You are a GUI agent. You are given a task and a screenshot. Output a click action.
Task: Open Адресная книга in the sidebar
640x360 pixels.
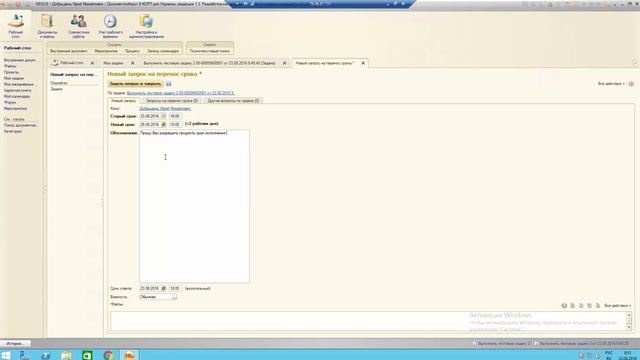point(18,90)
